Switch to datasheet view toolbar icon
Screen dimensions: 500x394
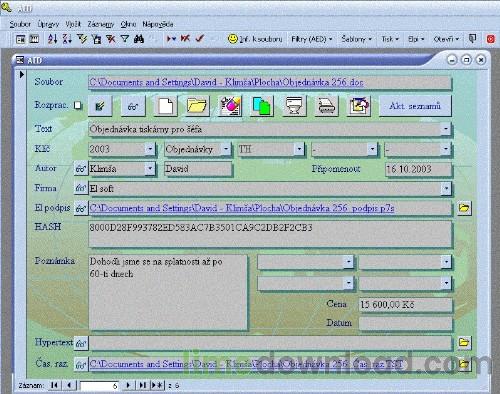[x=34, y=39]
